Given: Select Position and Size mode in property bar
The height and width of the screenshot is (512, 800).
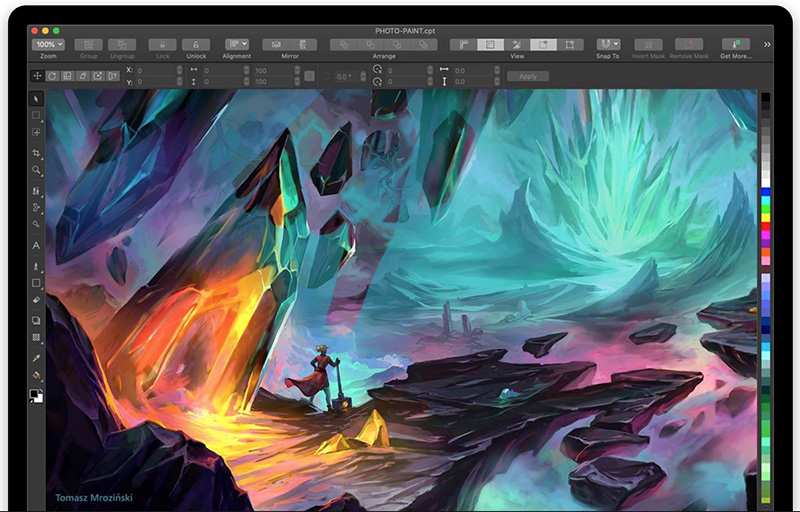Looking at the screenshot, I should coord(37,76).
